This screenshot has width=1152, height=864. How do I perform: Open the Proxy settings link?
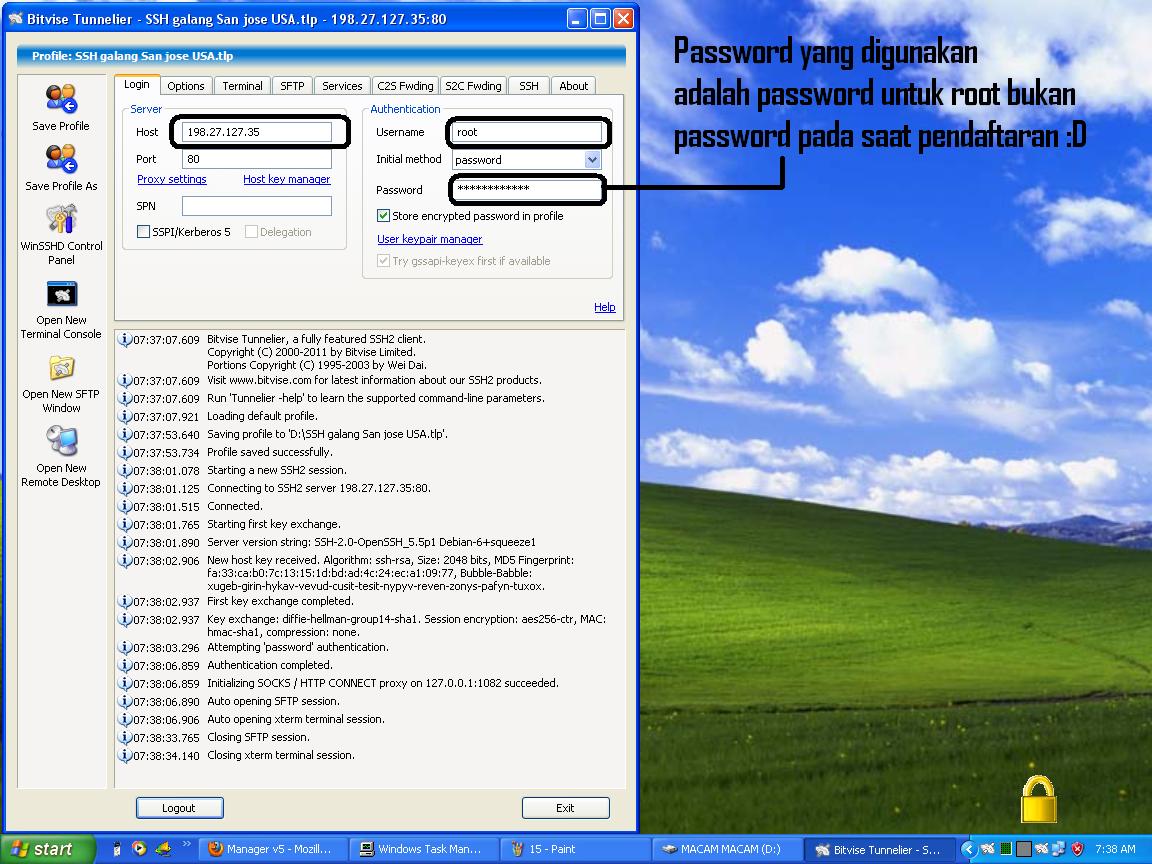(172, 179)
